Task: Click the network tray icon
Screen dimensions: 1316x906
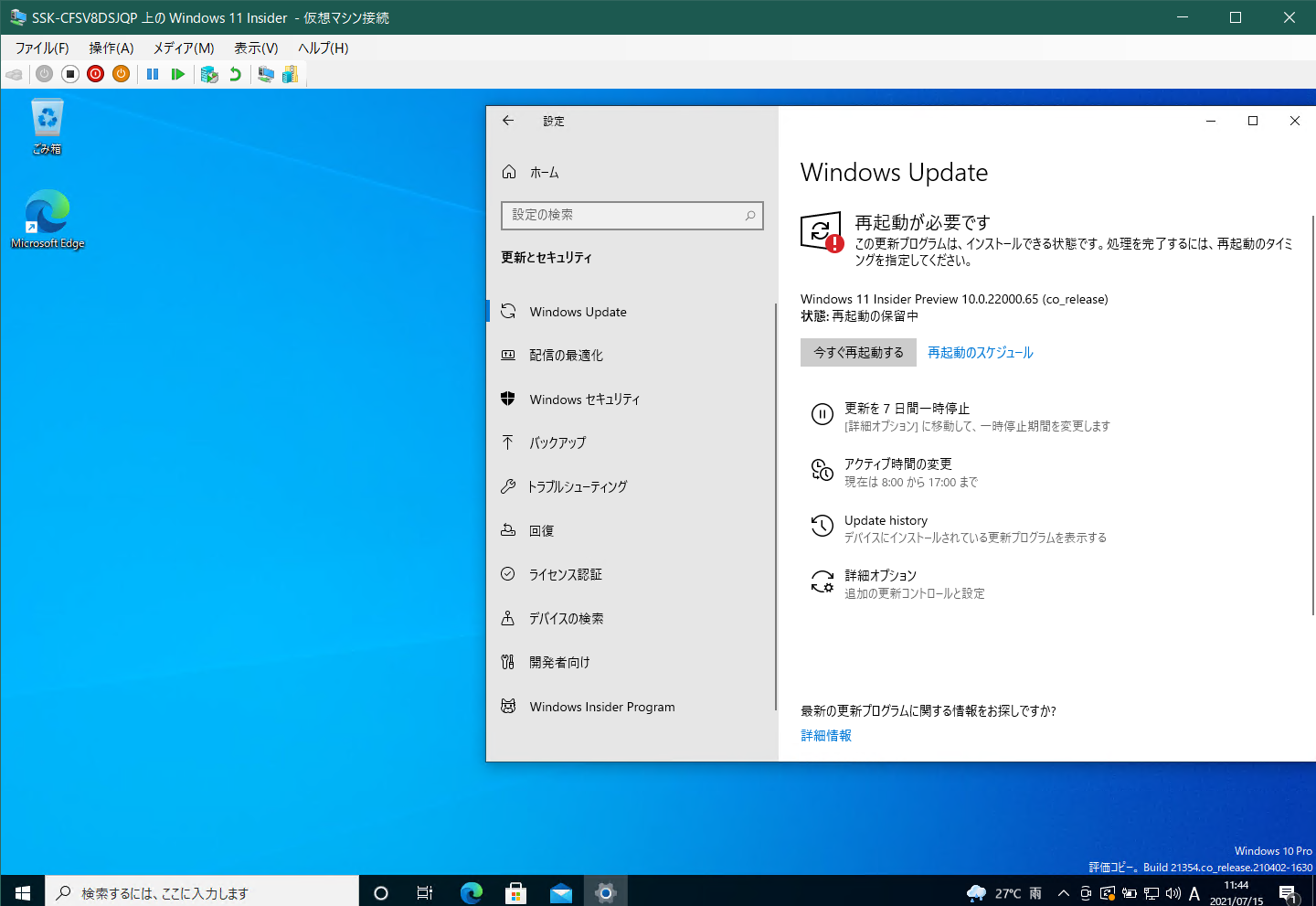Action: [x=1151, y=893]
